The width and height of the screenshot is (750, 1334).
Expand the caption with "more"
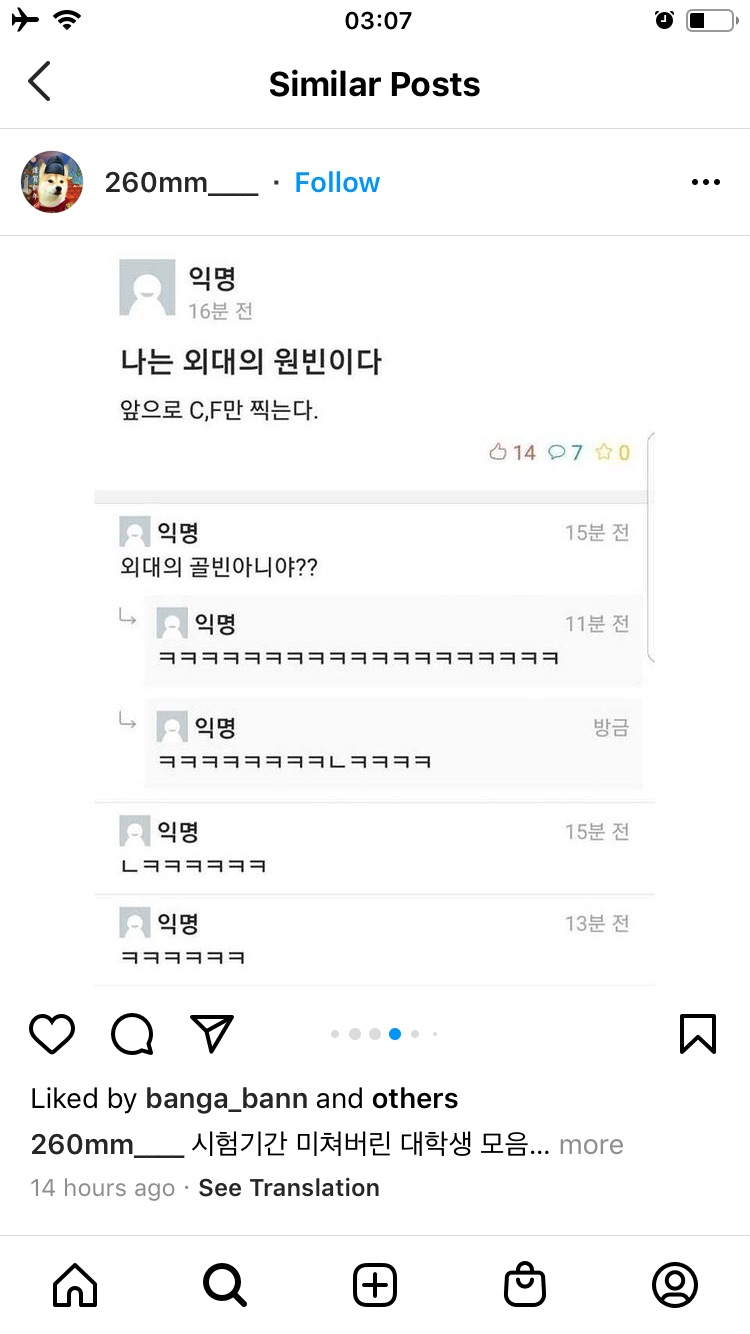[x=591, y=1145]
